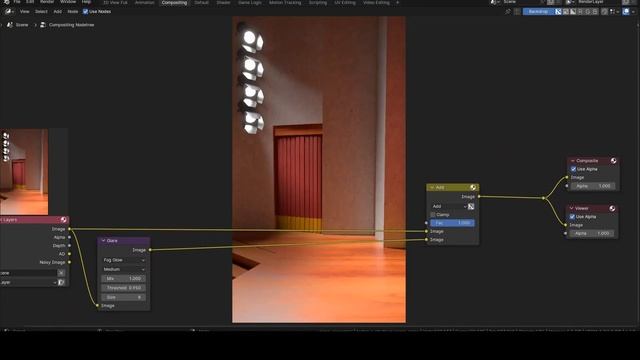Viewport: 640px width, 360px height.
Task: Switch to the UV Editing workspace tab
Action: (x=345, y=2)
